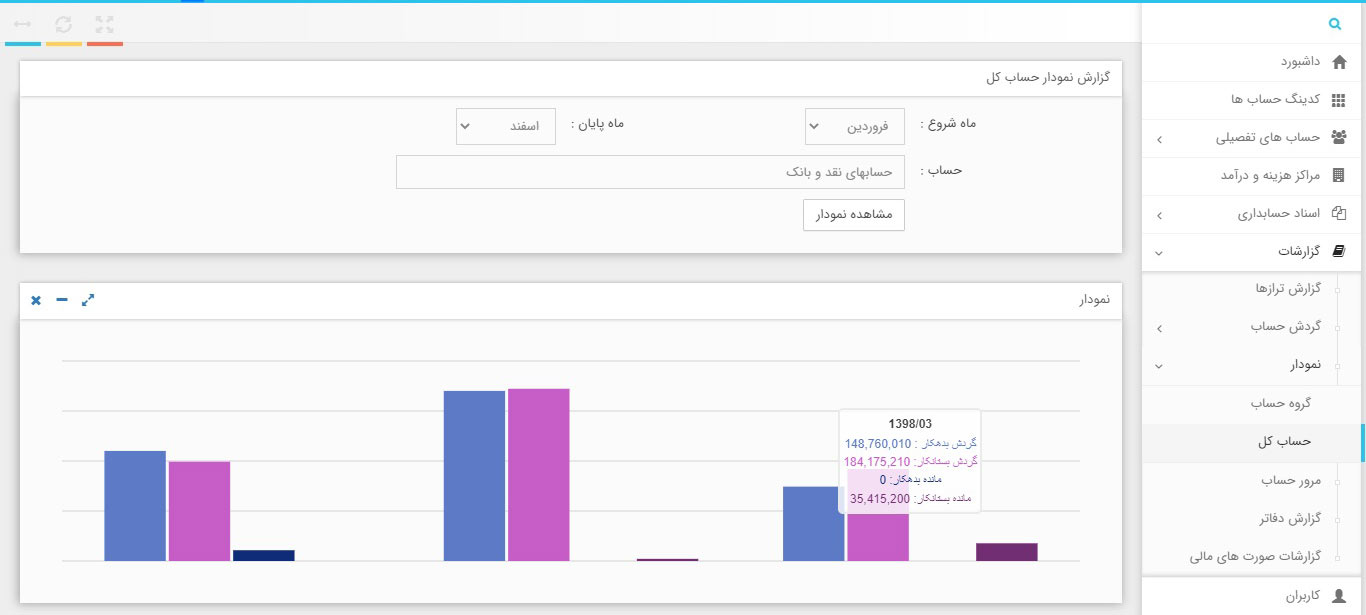Click the کدینگ حساب ها grid icon
Viewport: 1366px width, 615px height.
pyautogui.click(x=1340, y=100)
